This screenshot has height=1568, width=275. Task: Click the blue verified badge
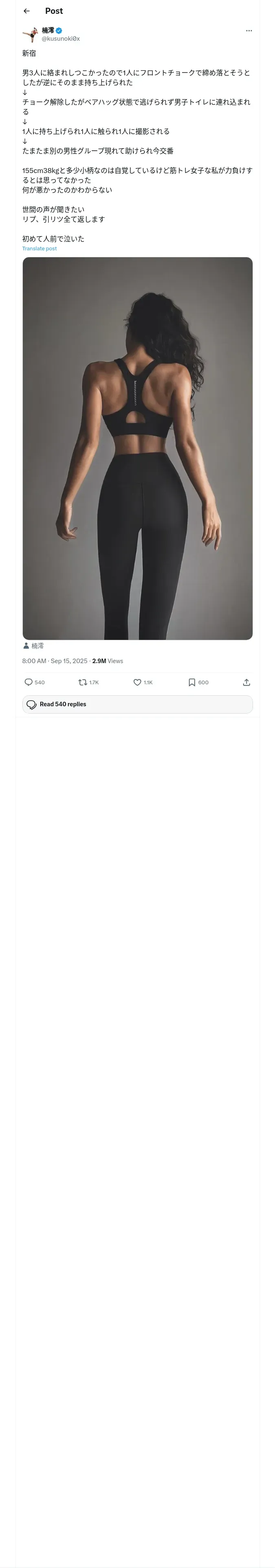(59, 30)
